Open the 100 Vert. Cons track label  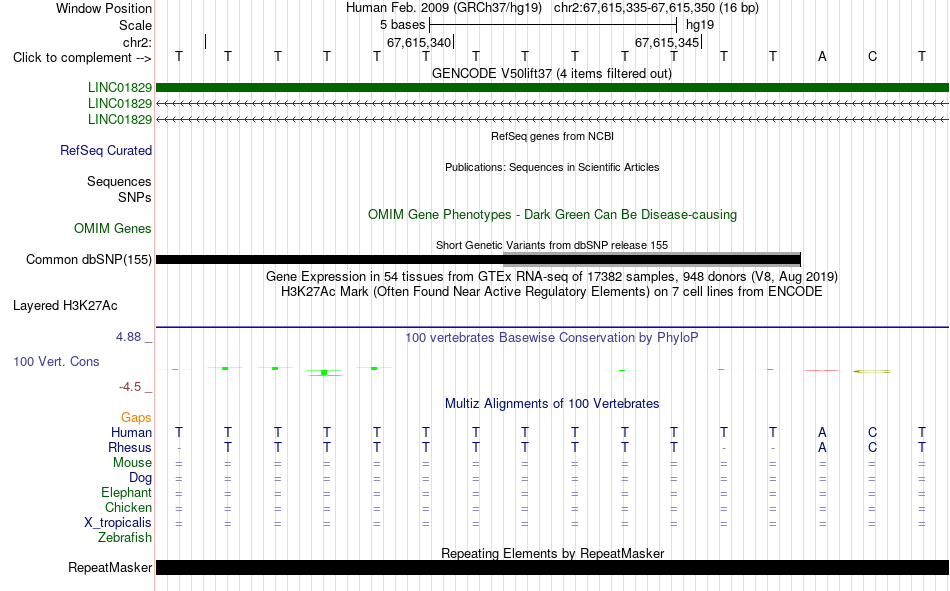56,361
